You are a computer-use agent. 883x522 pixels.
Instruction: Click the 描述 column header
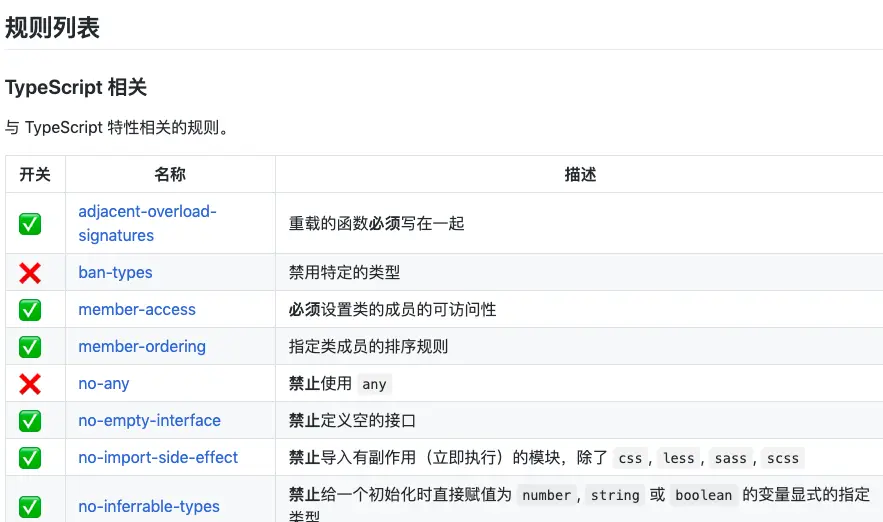(x=581, y=175)
